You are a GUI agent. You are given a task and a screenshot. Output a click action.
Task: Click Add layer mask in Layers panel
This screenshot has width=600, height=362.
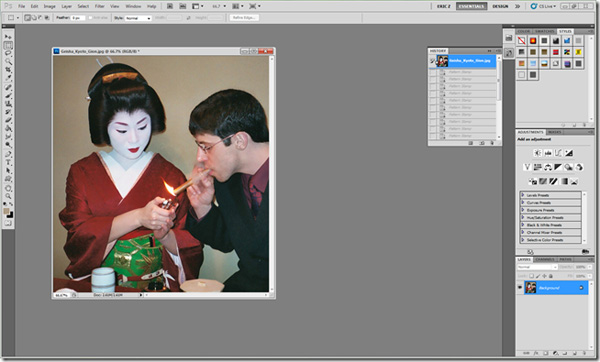tap(546, 353)
